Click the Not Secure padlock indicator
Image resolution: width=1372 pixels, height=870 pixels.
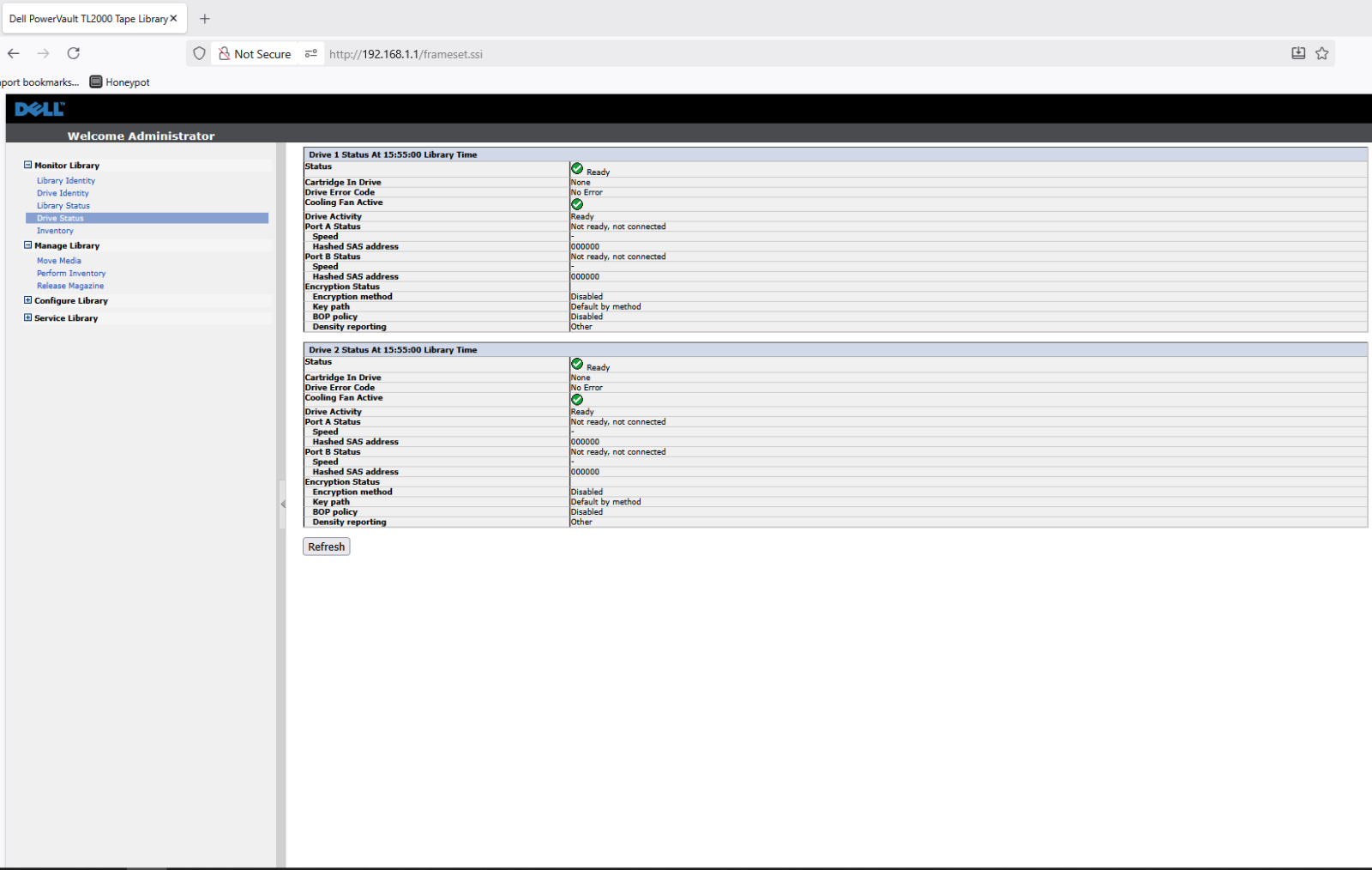pos(255,54)
